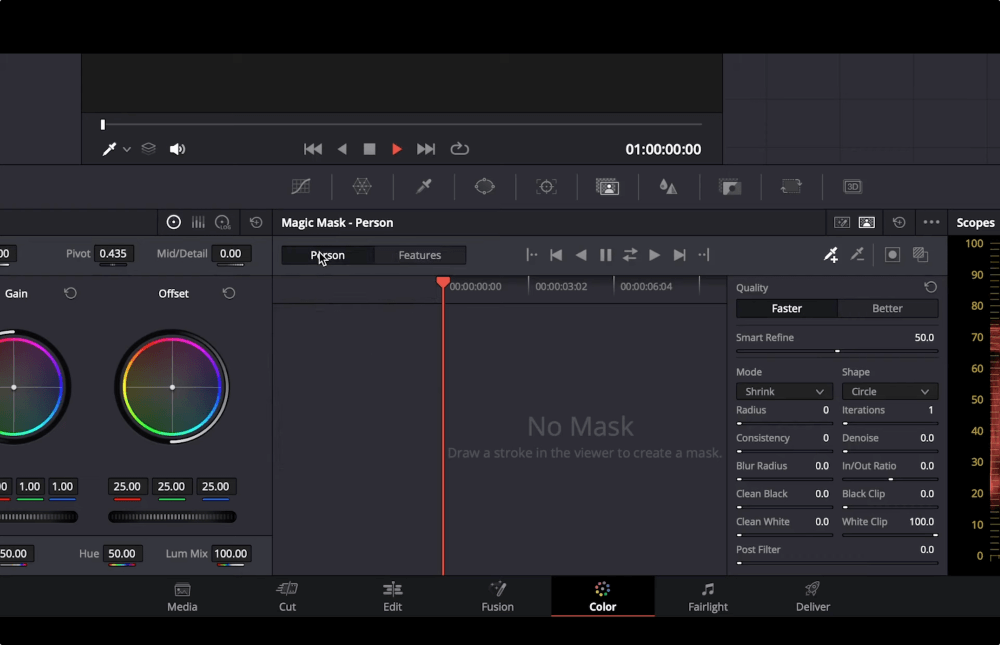Toggle loop playback in viewer

460,149
